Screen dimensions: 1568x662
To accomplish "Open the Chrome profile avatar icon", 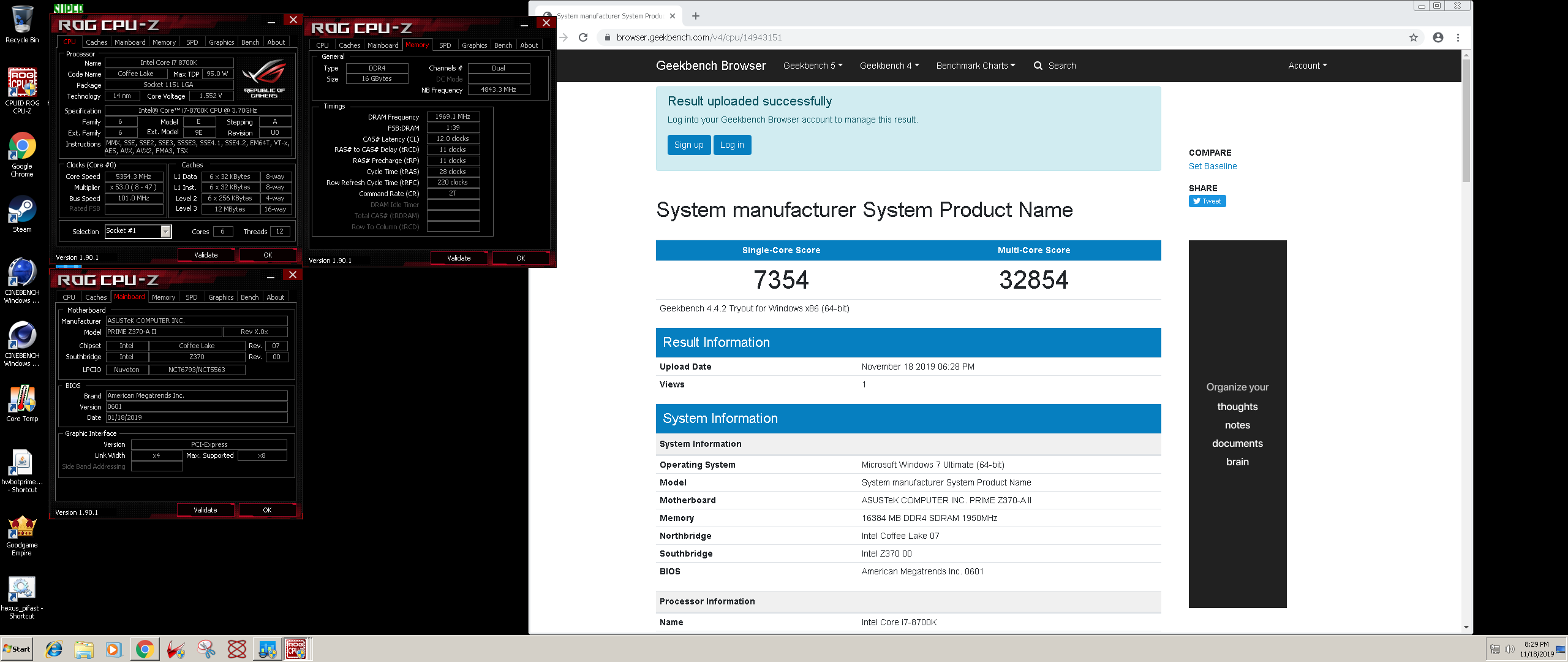I will [x=1438, y=37].
